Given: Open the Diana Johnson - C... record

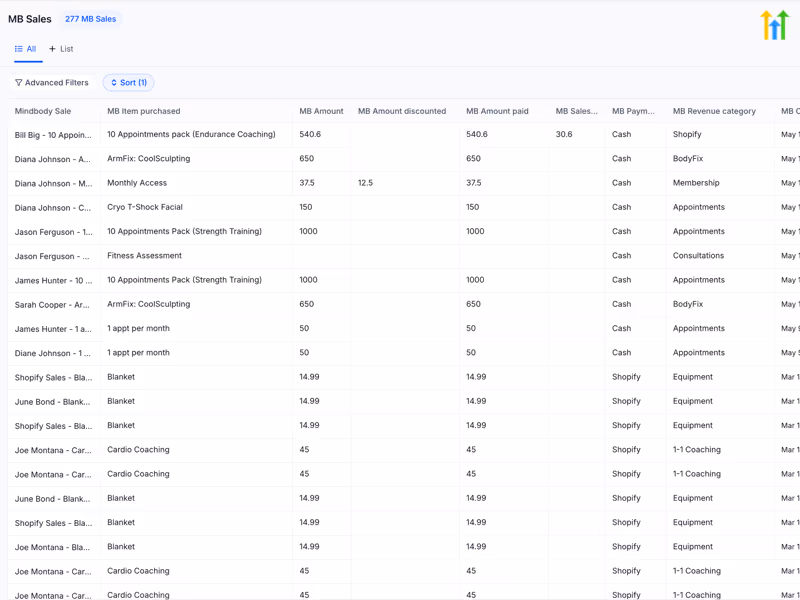Looking at the screenshot, I should [53, 208].
